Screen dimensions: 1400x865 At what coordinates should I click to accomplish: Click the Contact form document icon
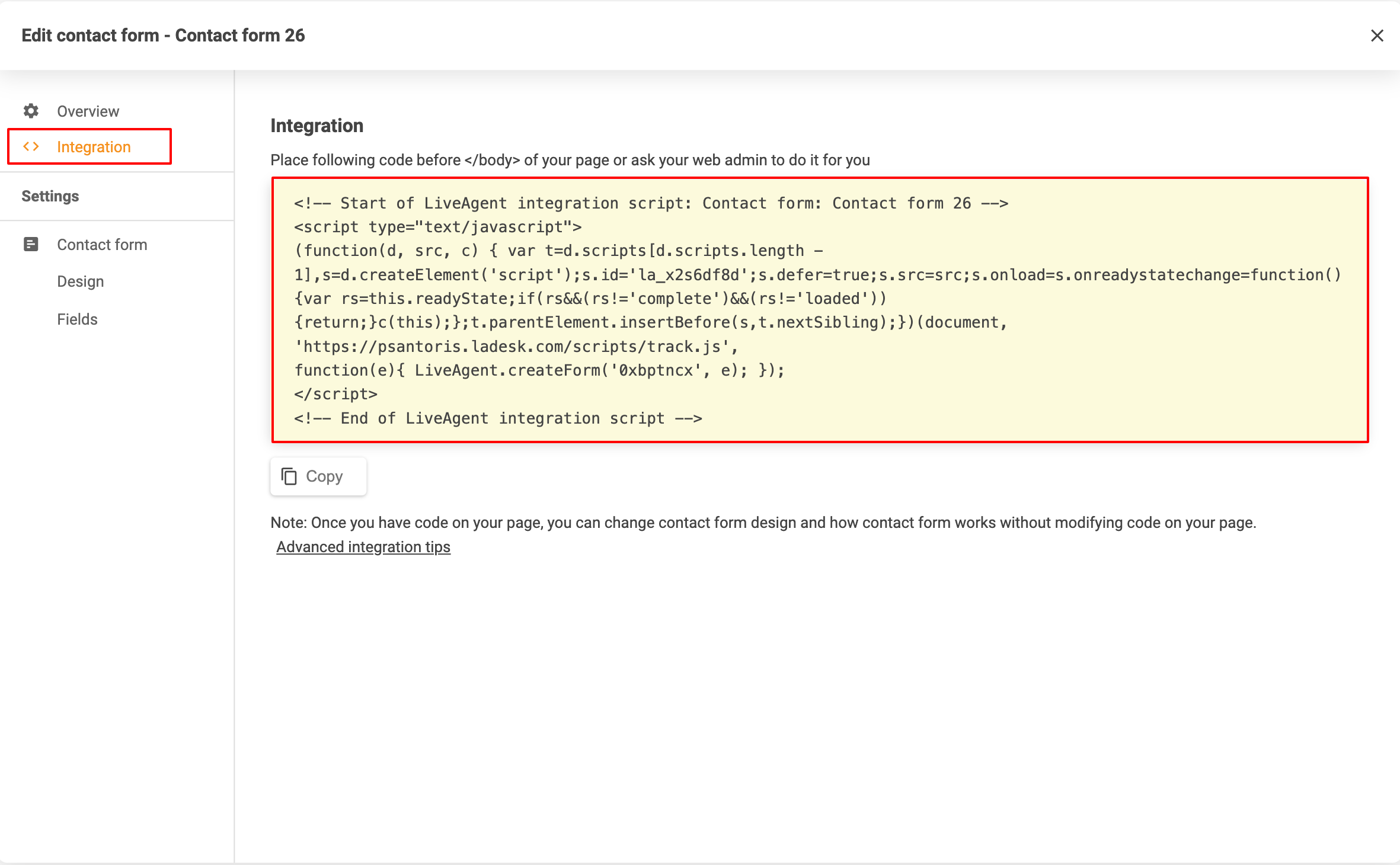31,244
